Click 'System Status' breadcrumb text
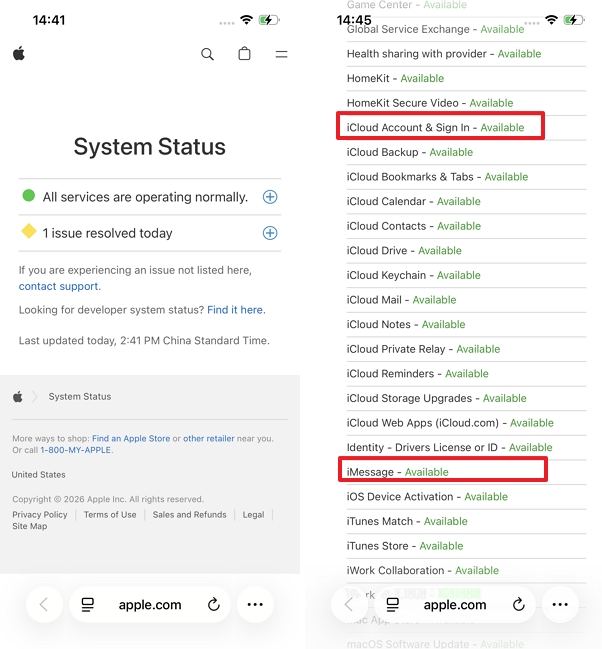Viewport: 602px width, 649px height. (x=80, y=397)
